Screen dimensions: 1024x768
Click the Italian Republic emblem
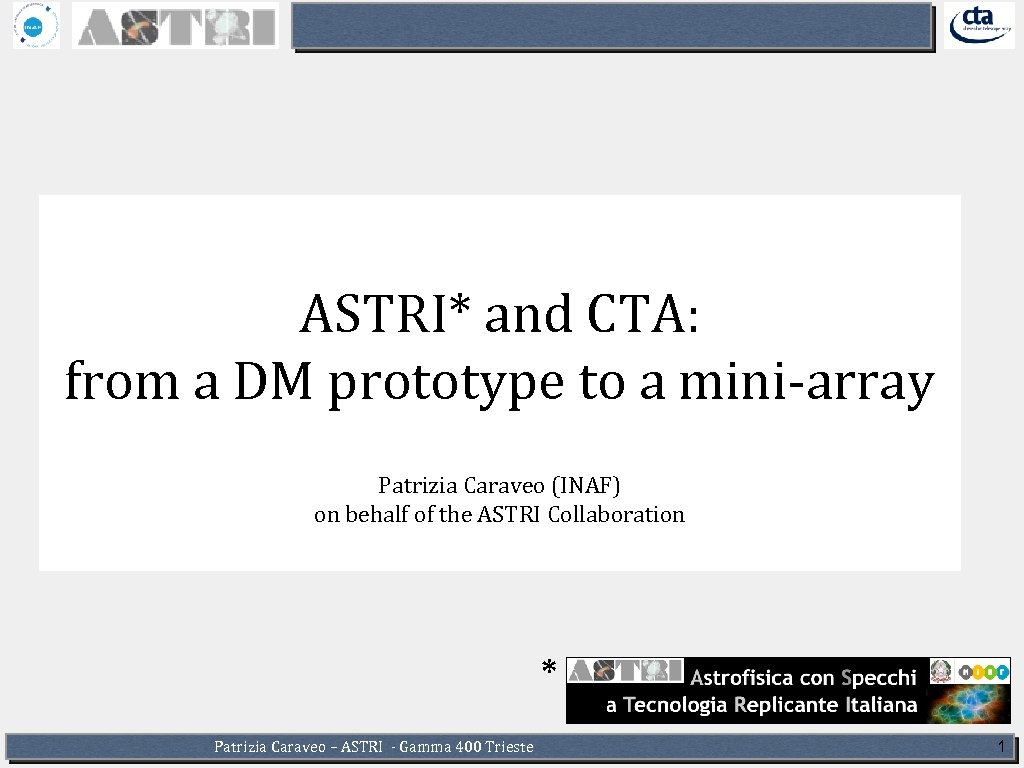(941, 671)
